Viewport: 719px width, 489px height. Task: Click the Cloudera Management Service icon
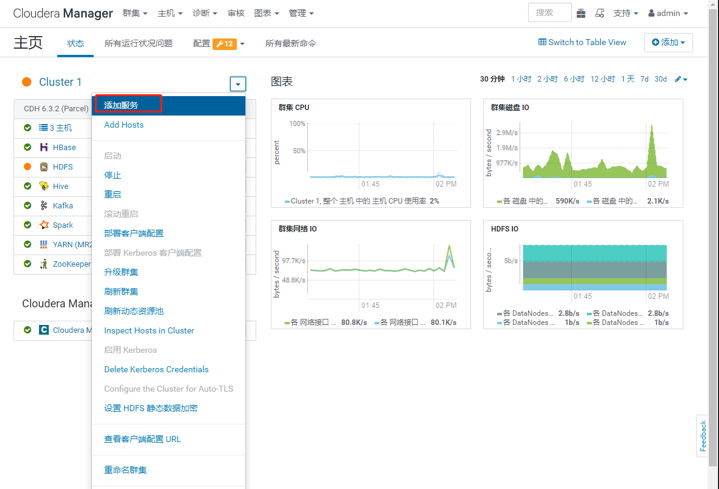click(x=44, y=330)
